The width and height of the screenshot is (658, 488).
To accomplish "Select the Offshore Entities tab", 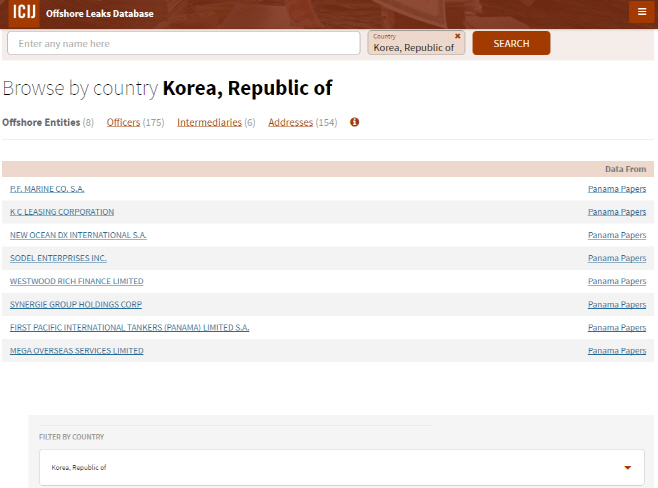I will (x=41, y=122).
